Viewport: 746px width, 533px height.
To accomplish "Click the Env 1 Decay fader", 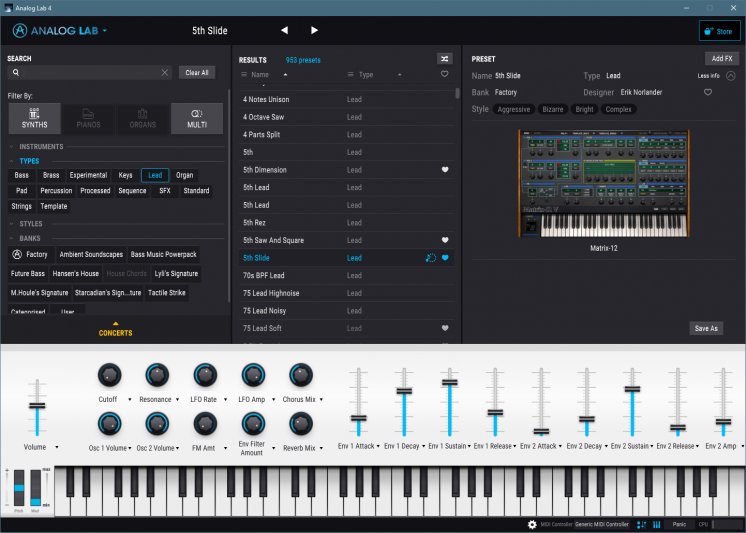I will click(x=404, y=391).
